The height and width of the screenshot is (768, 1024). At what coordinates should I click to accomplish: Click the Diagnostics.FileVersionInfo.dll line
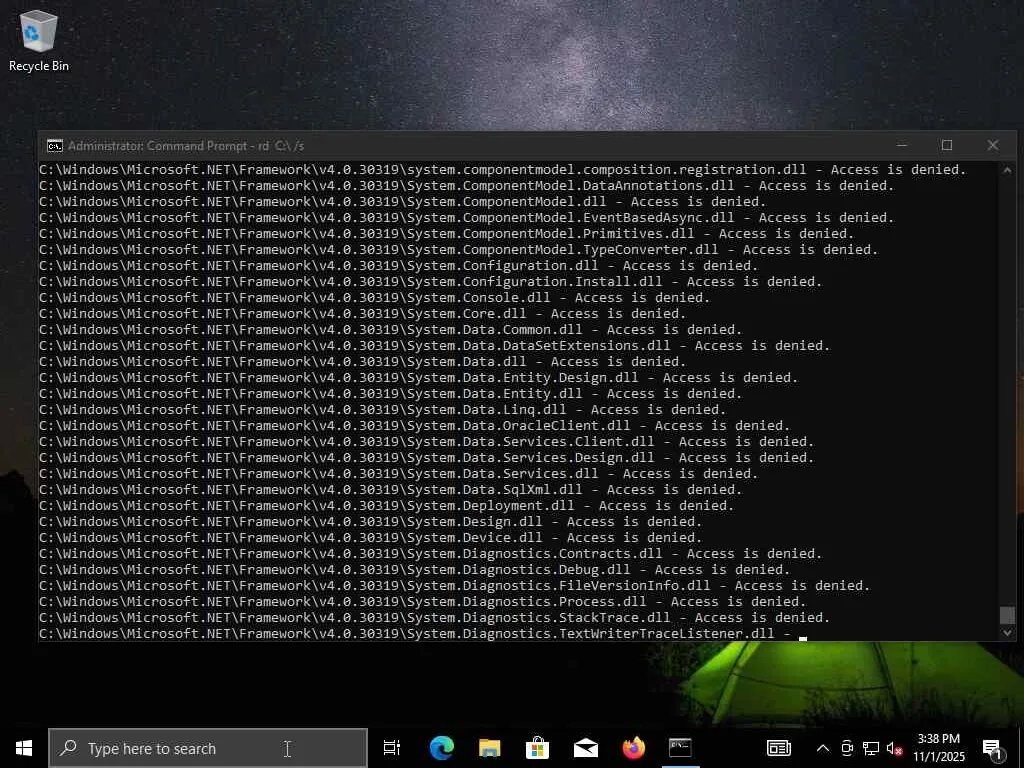455,586
